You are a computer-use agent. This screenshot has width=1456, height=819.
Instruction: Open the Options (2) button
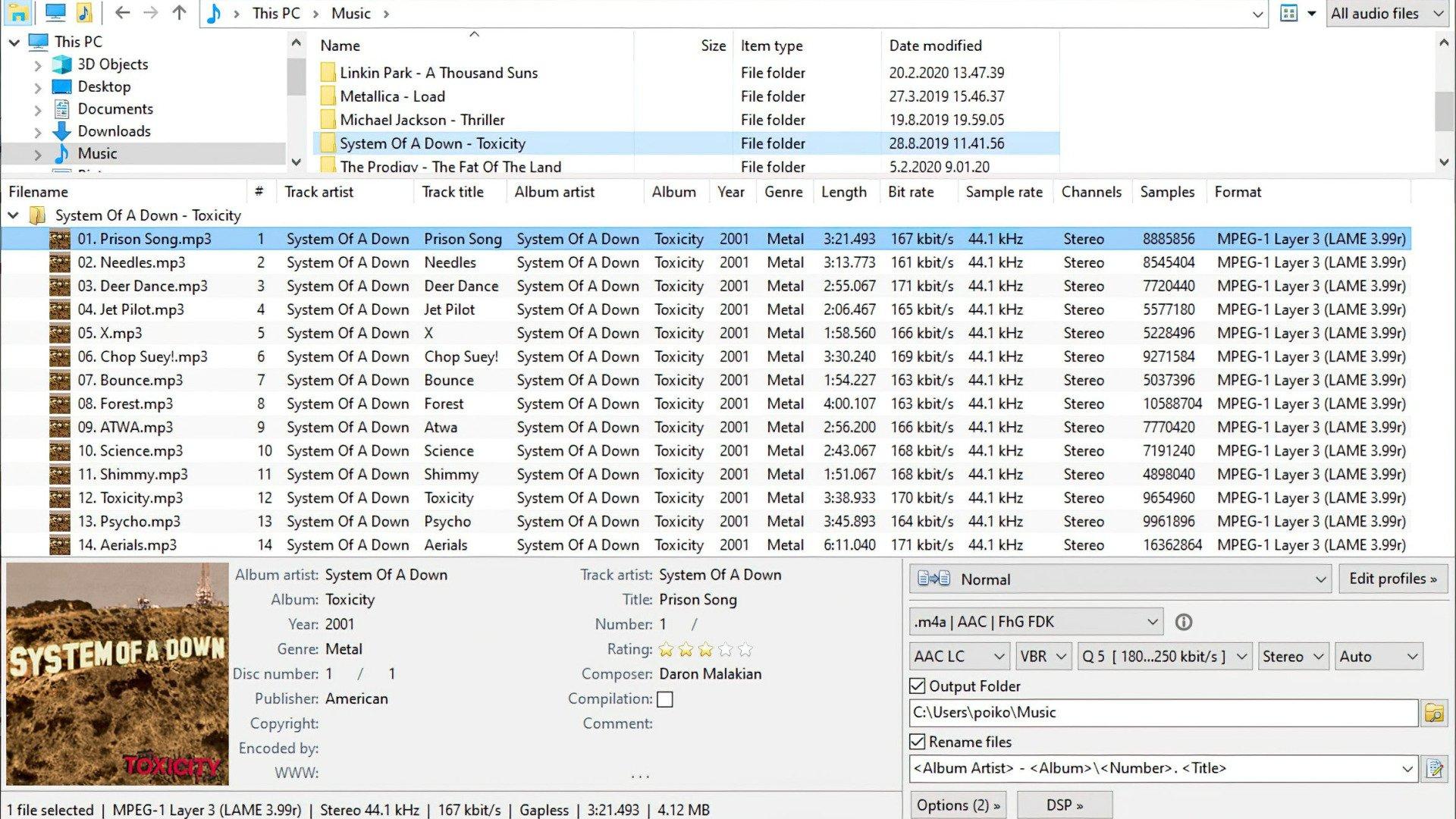point(958,805)
